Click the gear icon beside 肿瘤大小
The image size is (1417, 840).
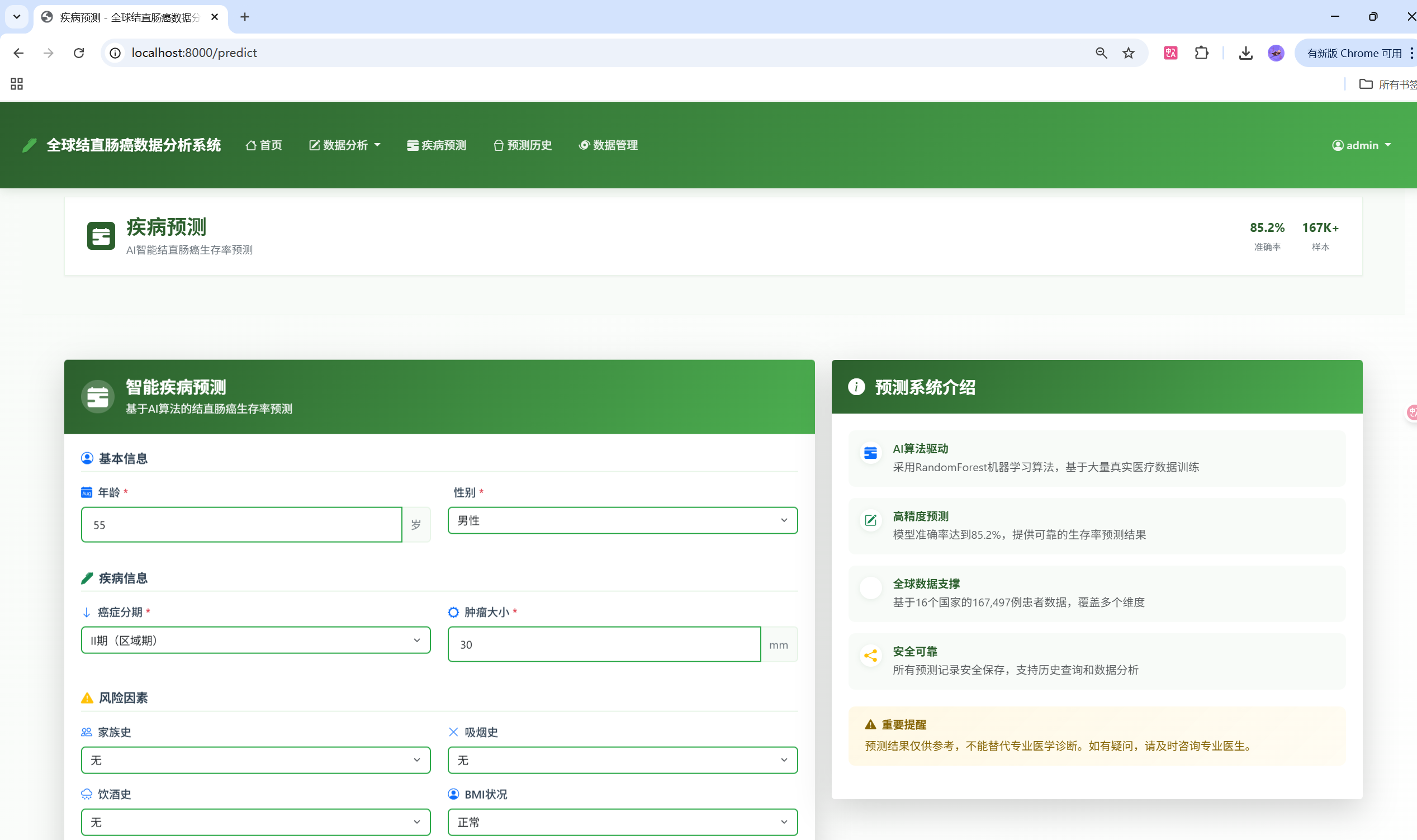[453, 612]
